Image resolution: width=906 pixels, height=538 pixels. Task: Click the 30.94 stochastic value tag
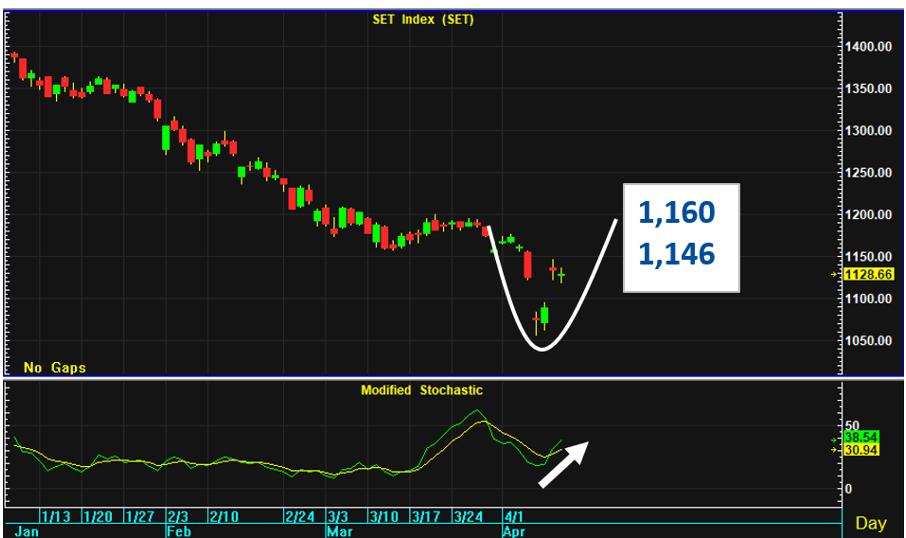pyautogui.click(x=861, y=450)
